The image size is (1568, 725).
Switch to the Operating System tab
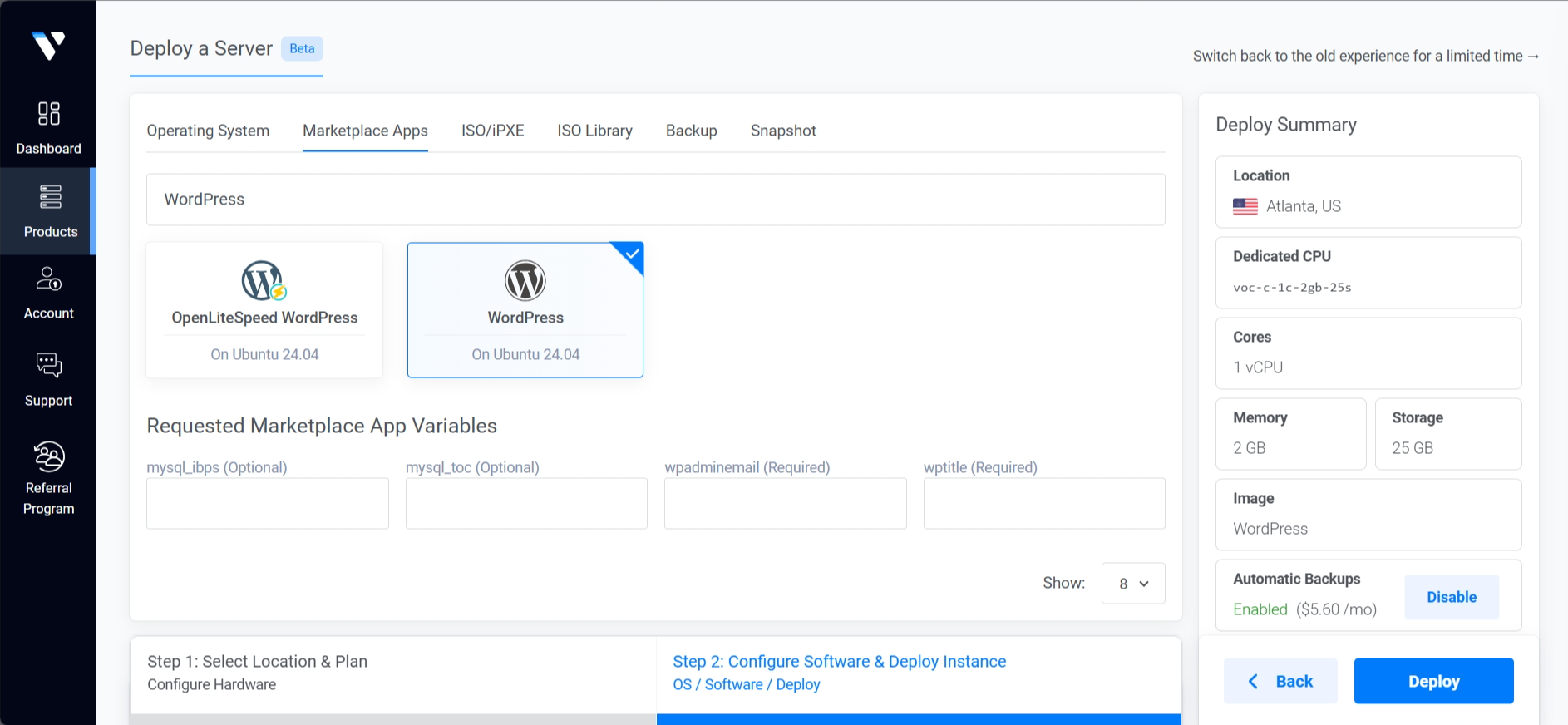coord(208,131)
